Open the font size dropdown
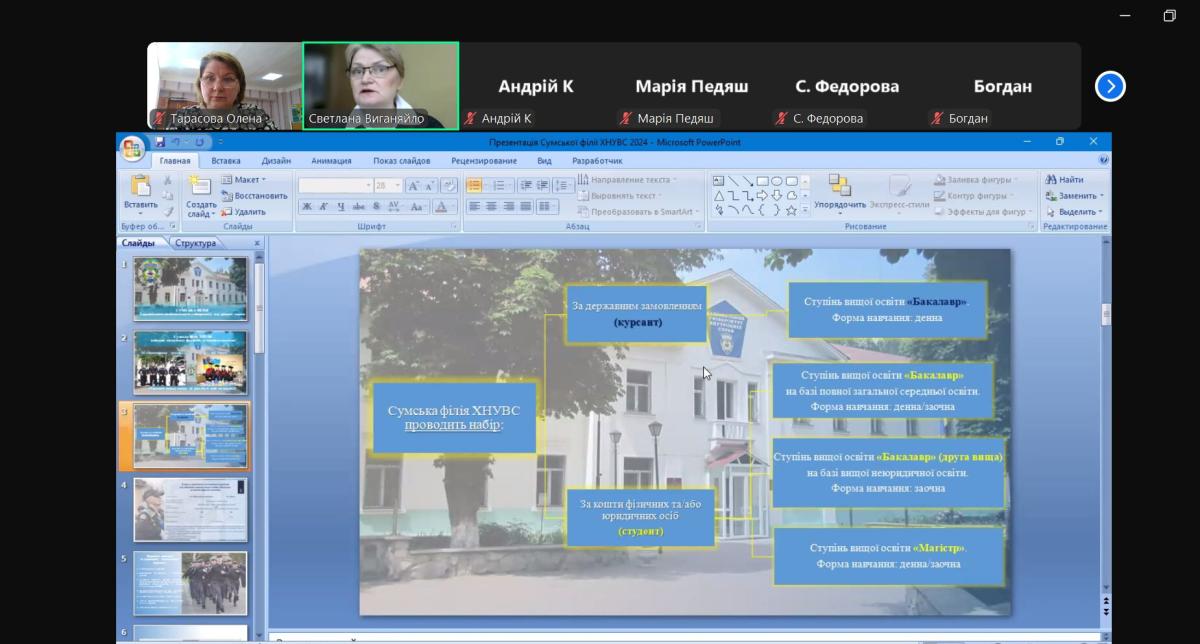Image resolution: width=1200 pixels, height=644 pixels. (398, 186)
